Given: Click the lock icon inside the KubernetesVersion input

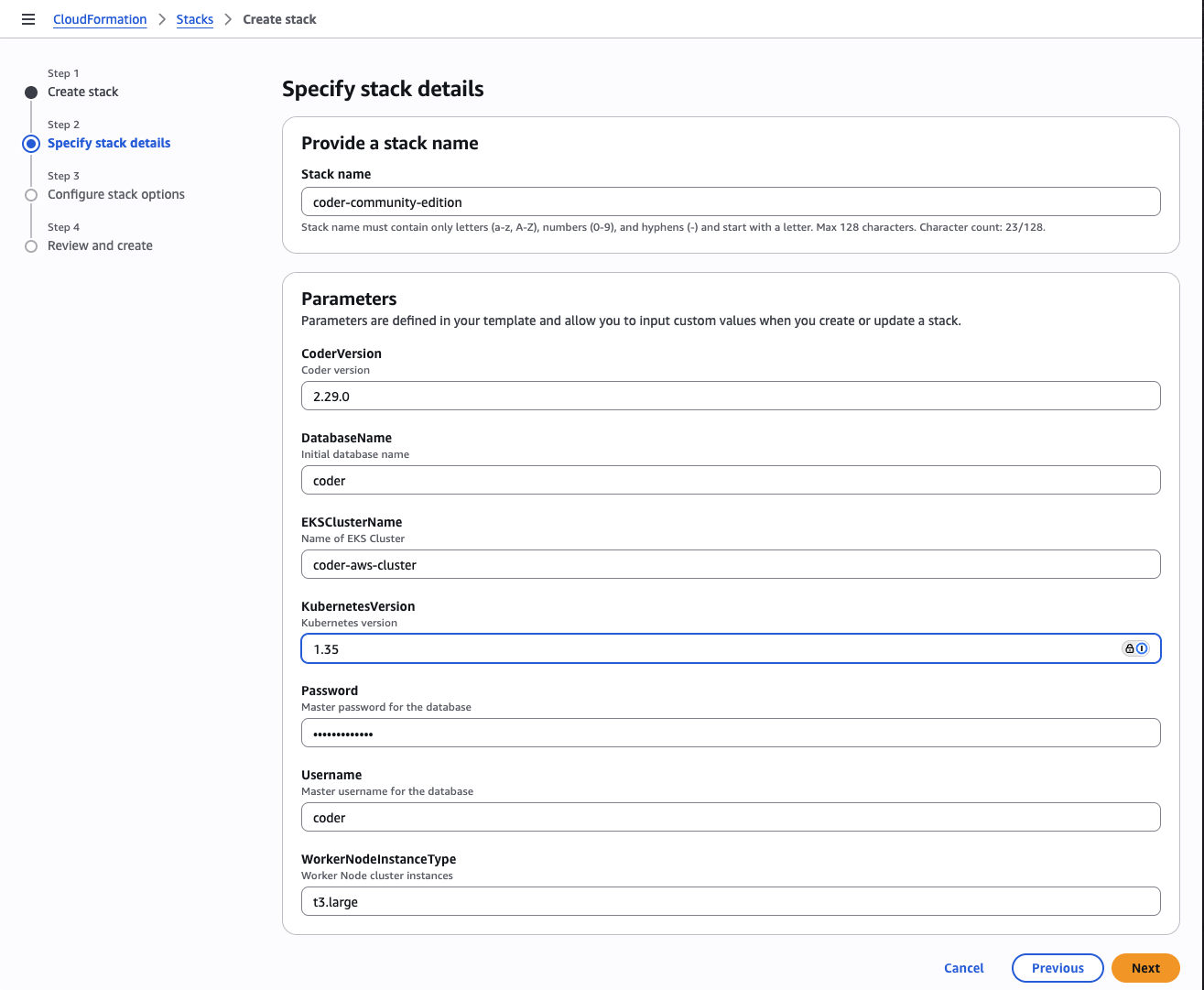Looking at the screenshot, I should coord(1130,648).
